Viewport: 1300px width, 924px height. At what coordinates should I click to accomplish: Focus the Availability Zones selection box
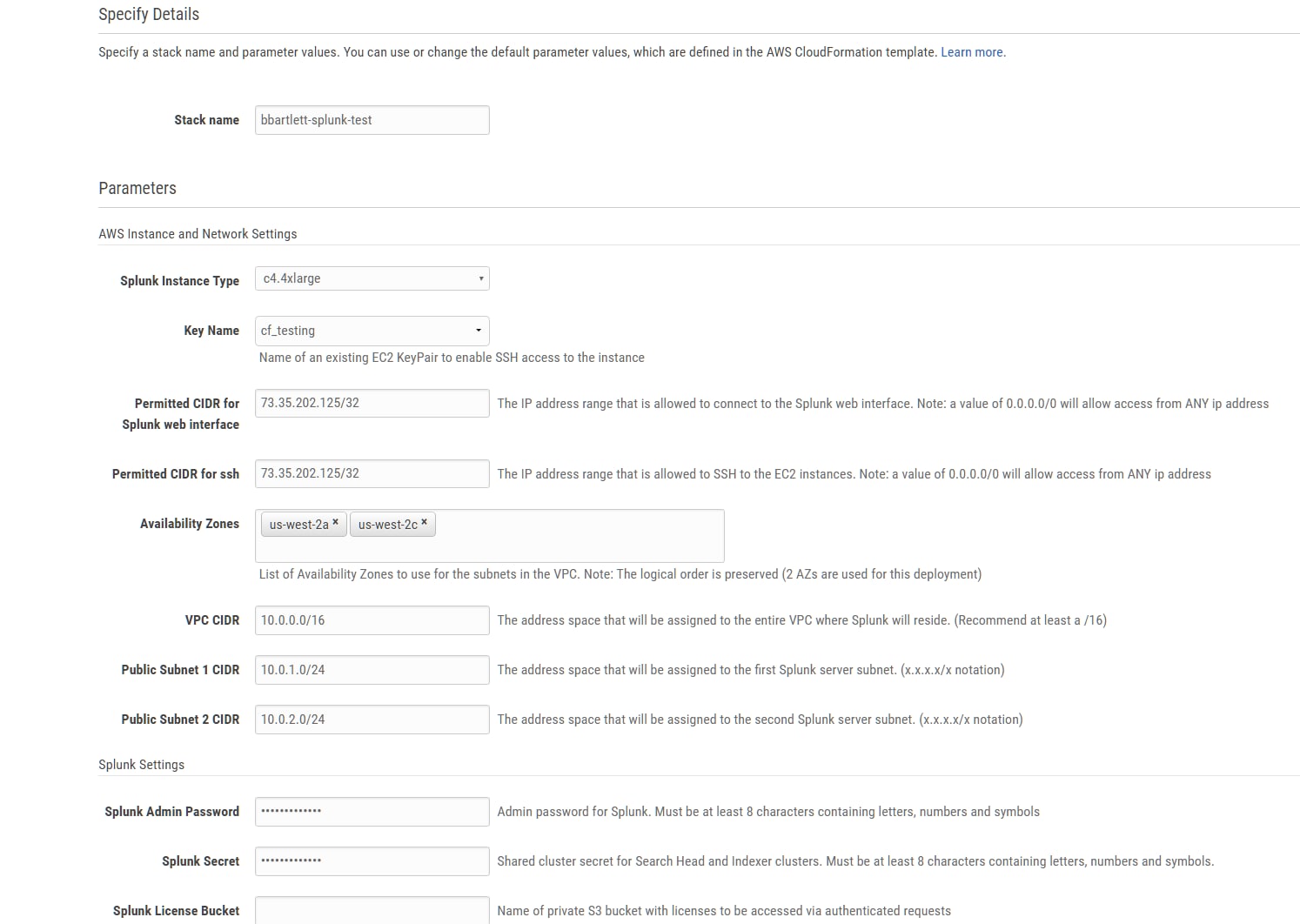(x=490, y=536)
